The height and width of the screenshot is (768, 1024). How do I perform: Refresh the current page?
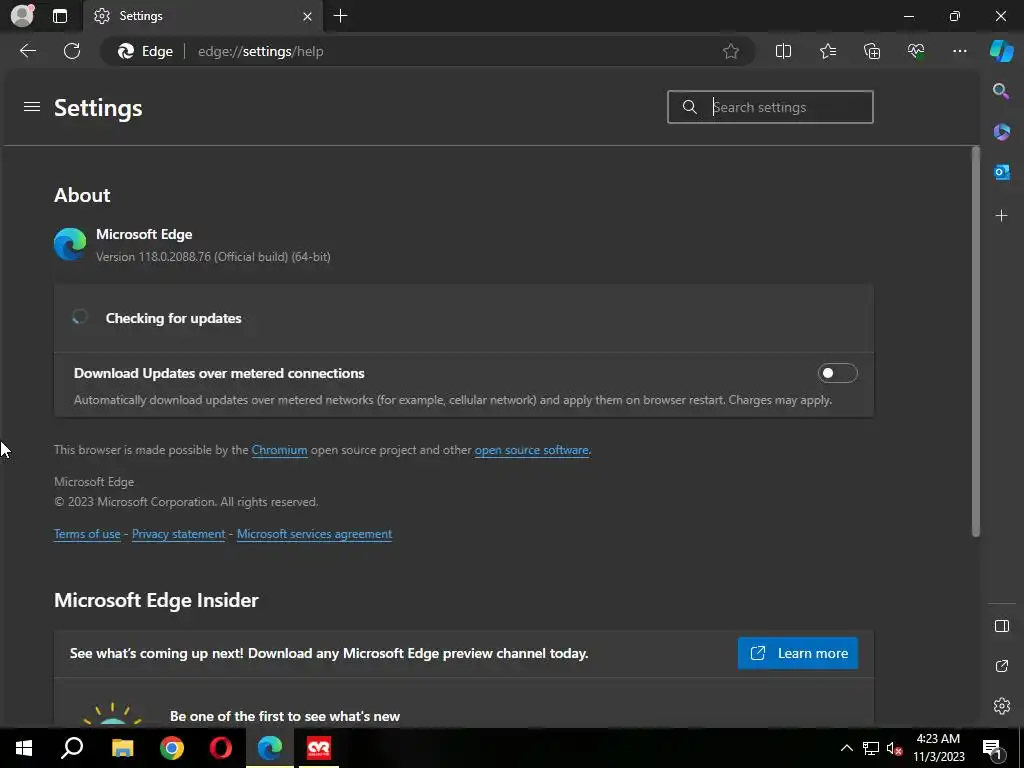[72, 51]
